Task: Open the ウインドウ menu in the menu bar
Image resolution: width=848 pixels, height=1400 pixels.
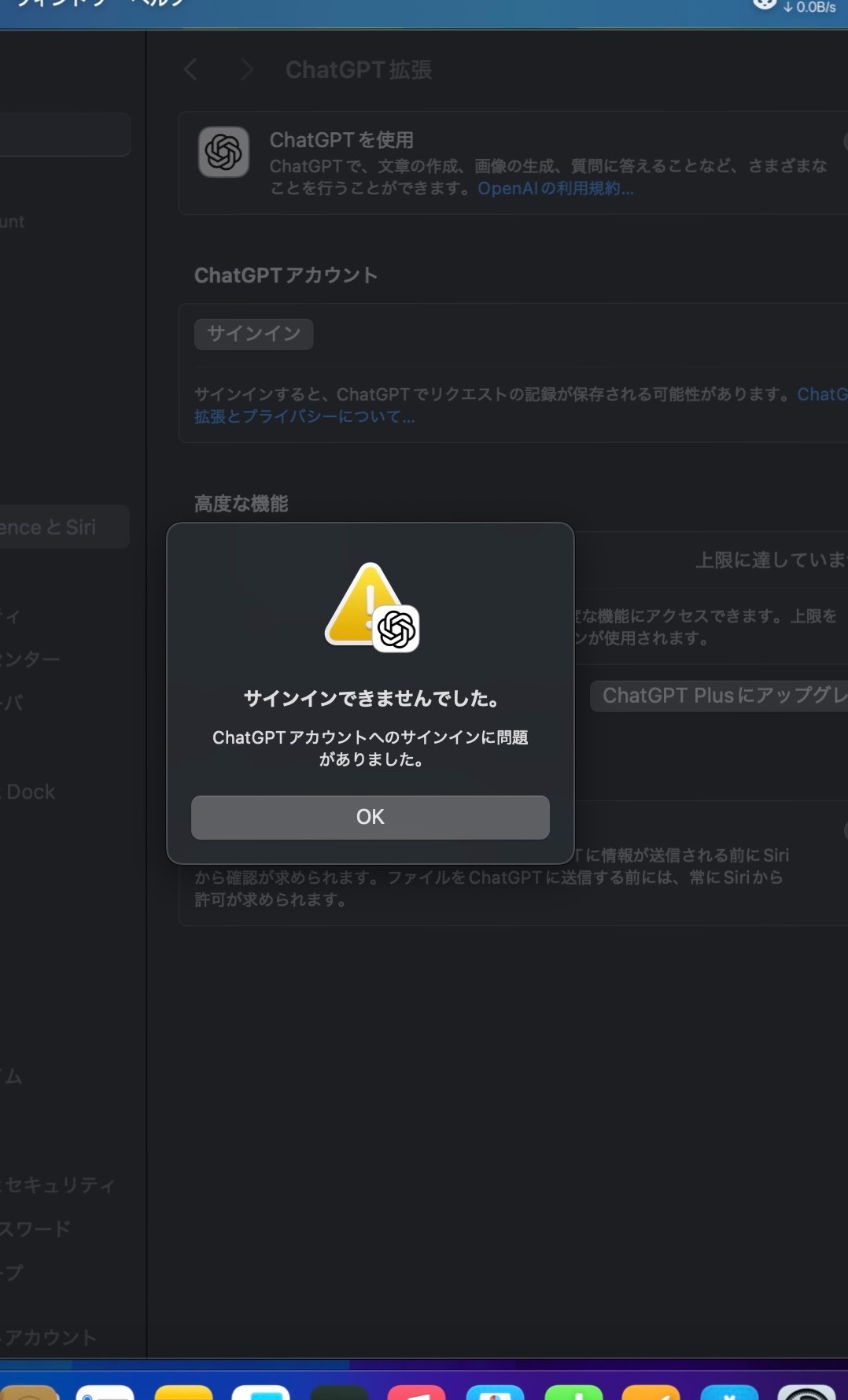Action: [59, 4]
